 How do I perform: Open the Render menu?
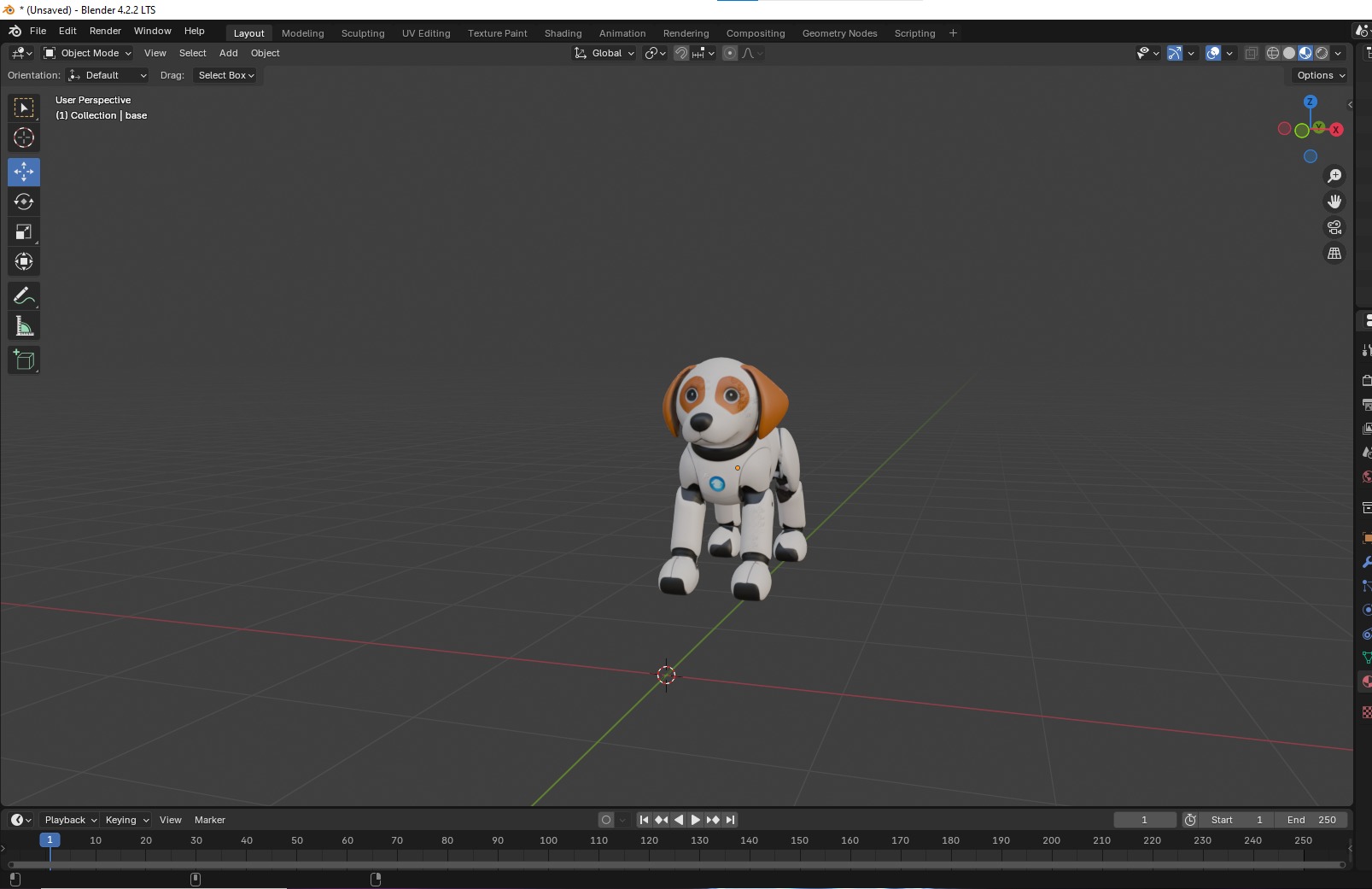tap(106, 31)
